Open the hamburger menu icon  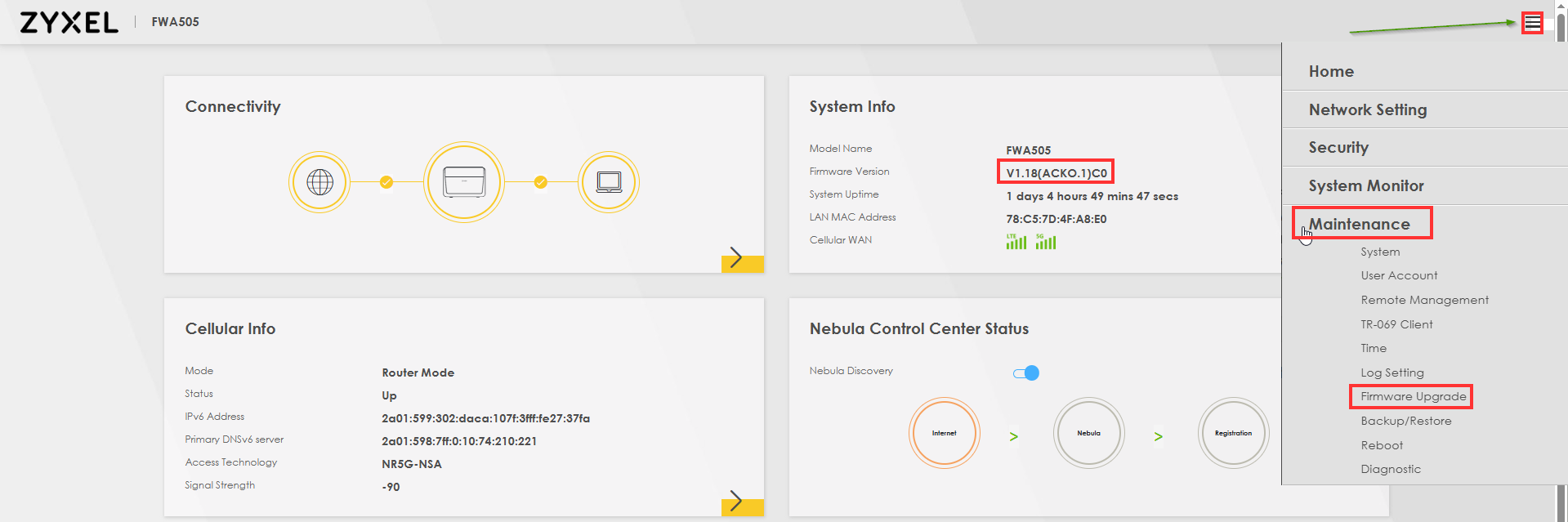coord(1532,23)
